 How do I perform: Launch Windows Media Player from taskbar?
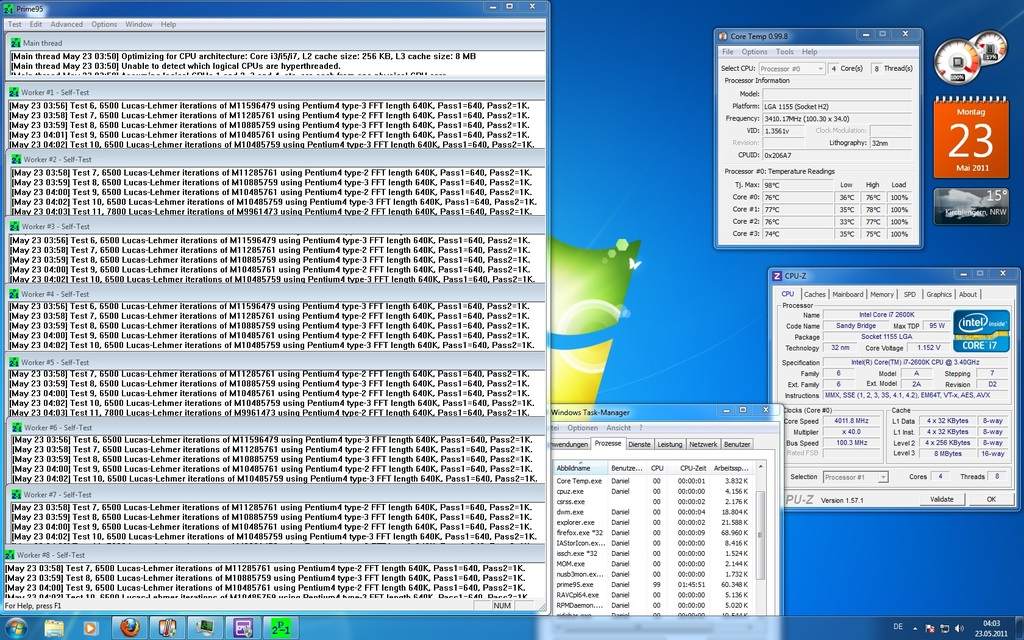coord(90,628)
